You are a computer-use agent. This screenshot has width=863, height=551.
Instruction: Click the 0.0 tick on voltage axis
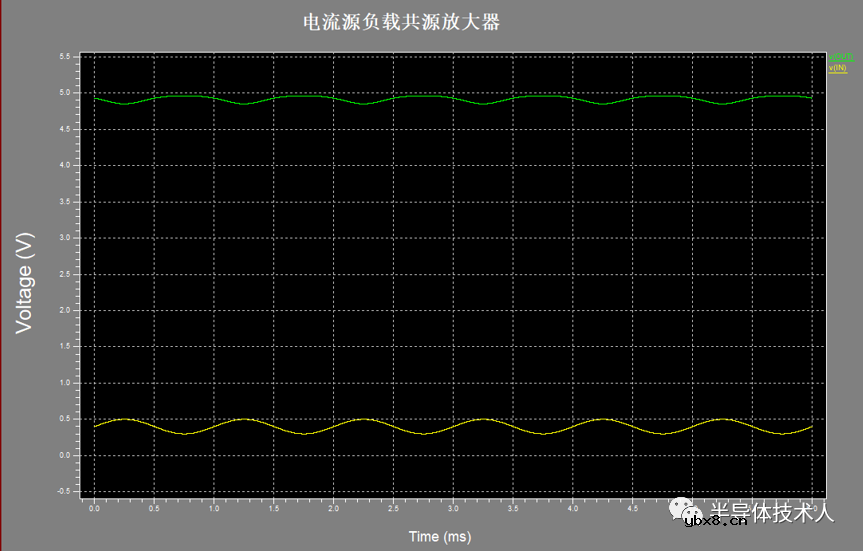pos(64,456)
